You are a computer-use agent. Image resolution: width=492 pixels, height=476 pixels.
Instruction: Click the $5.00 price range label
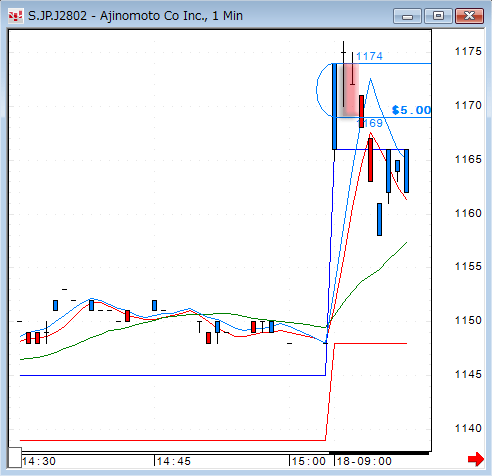pos(412,110)
